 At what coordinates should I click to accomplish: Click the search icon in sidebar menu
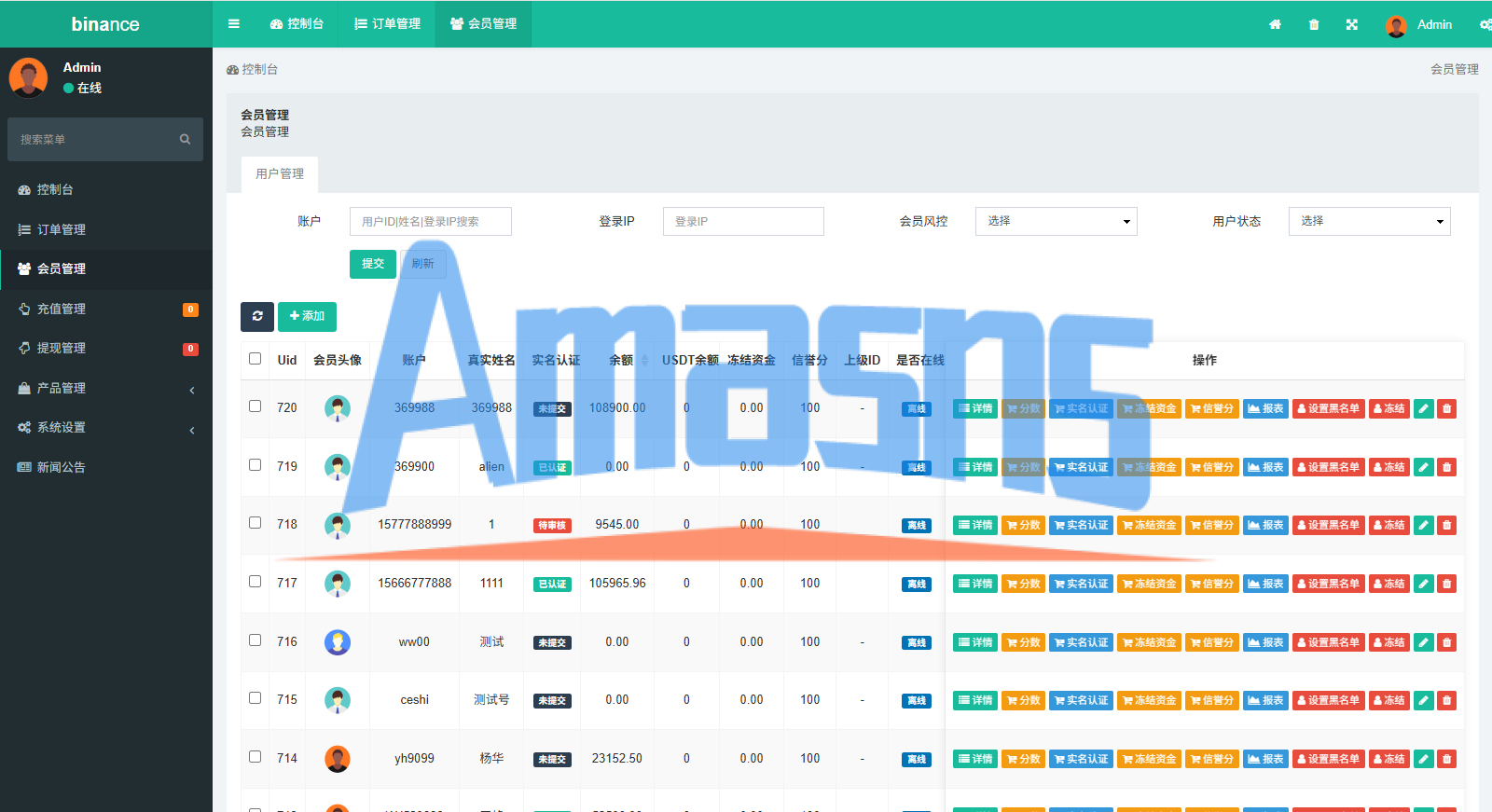coord(185,139)
